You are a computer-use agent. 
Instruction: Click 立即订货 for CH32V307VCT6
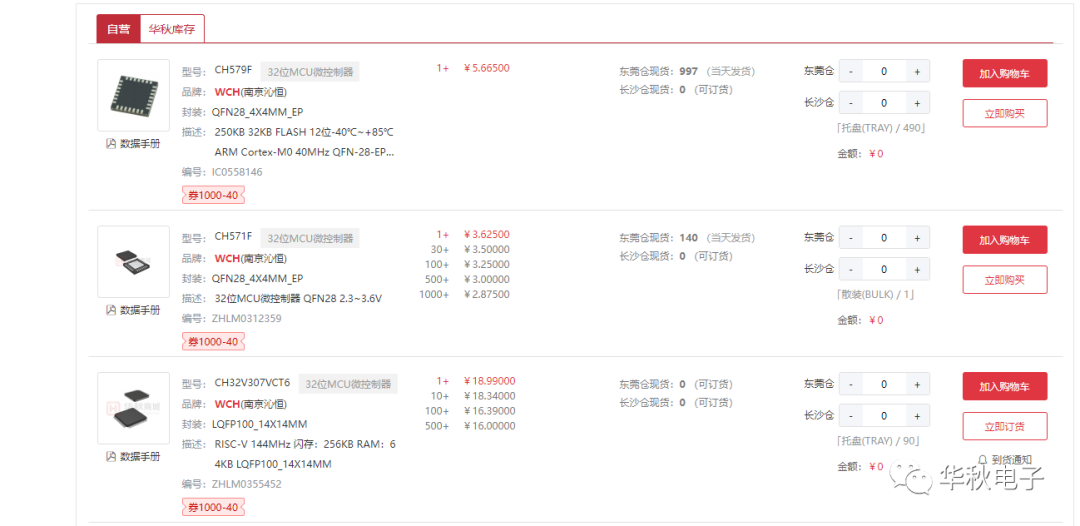[1004, 426]
